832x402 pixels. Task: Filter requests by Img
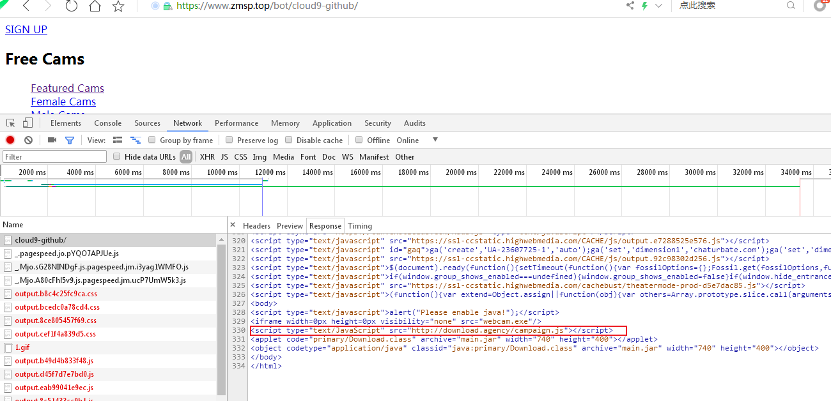click(x=259, y=157)
